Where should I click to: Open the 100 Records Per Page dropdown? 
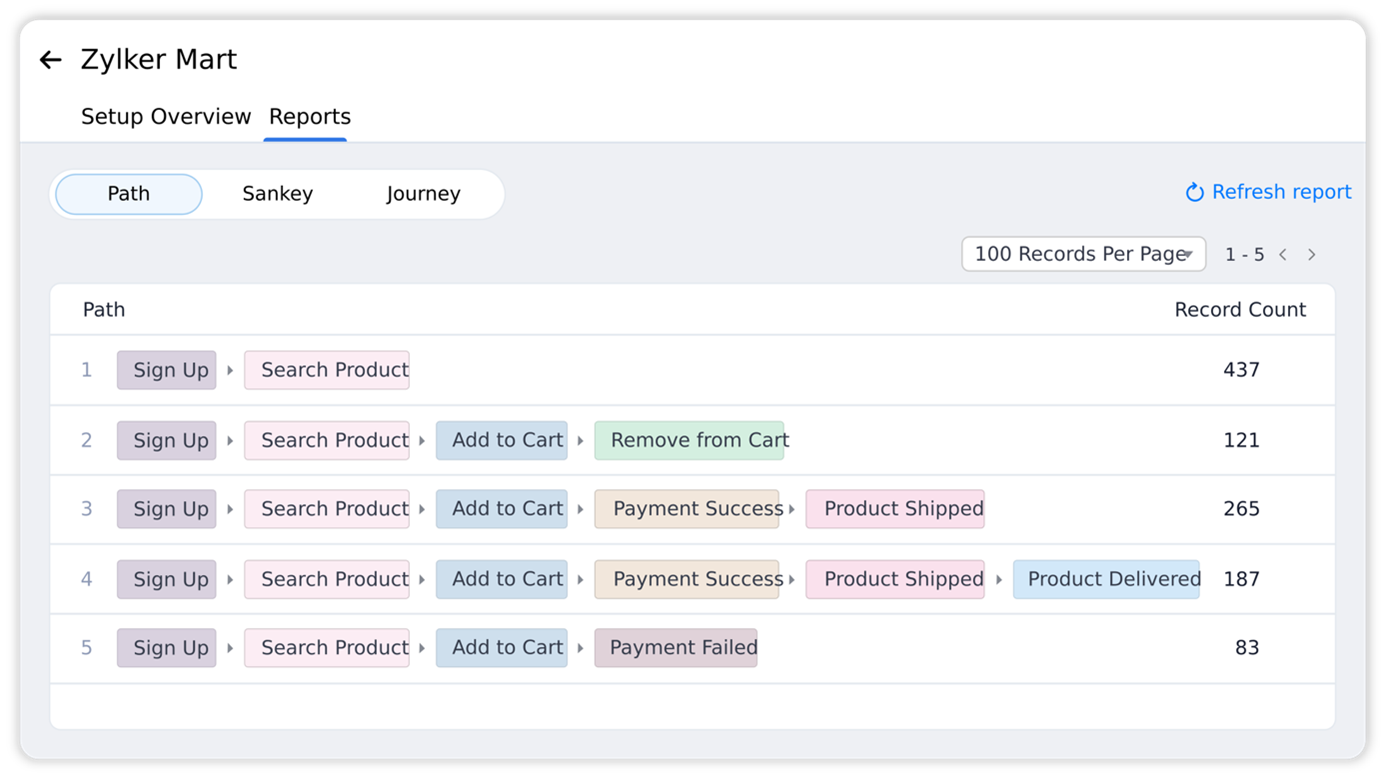[1083, 254]
